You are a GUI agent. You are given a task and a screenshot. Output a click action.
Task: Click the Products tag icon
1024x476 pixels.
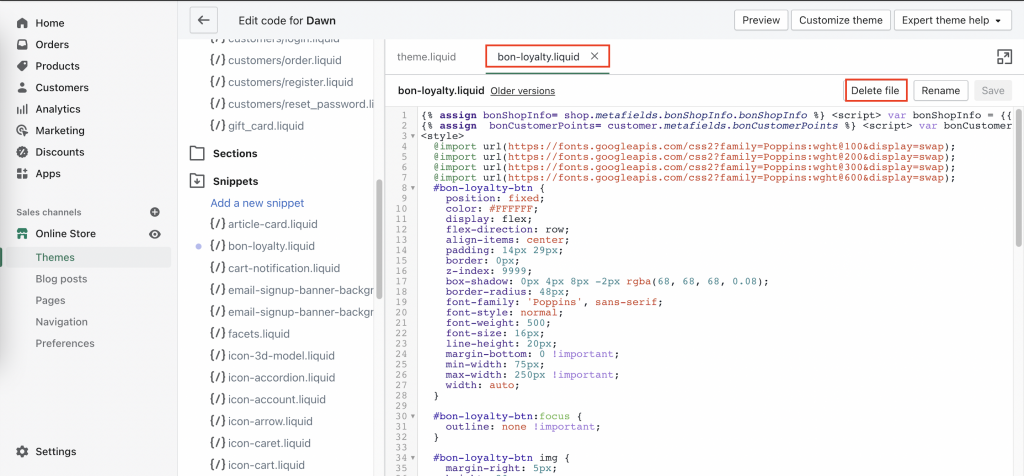(x=23, y=66)
